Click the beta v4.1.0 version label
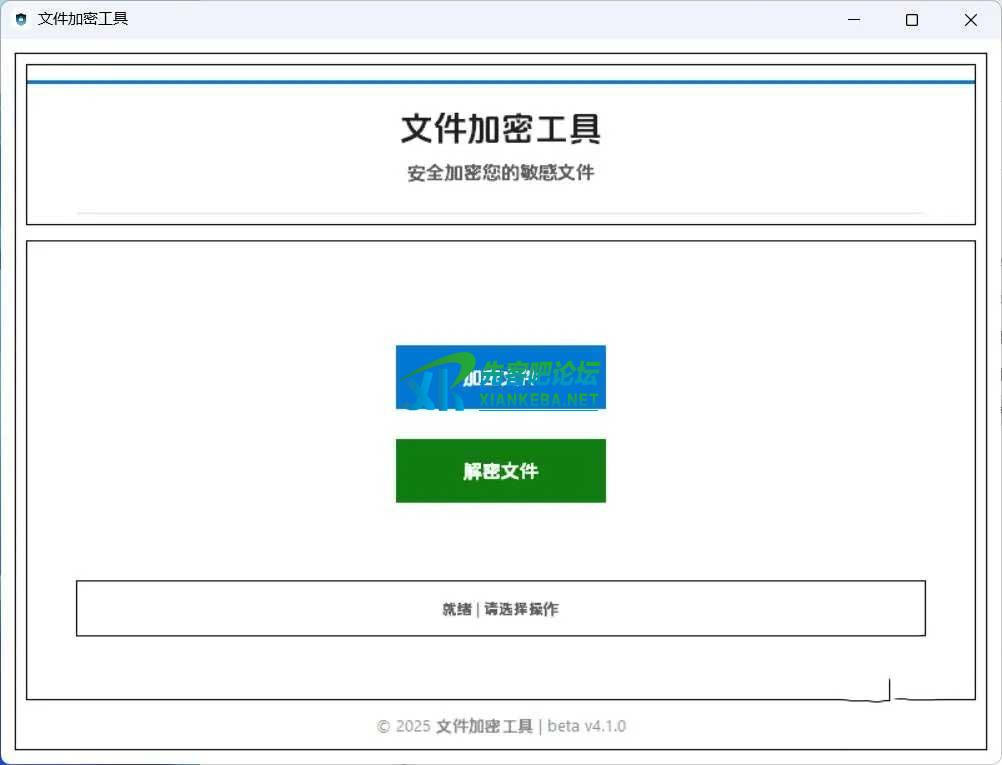 [x=587, y=726]
